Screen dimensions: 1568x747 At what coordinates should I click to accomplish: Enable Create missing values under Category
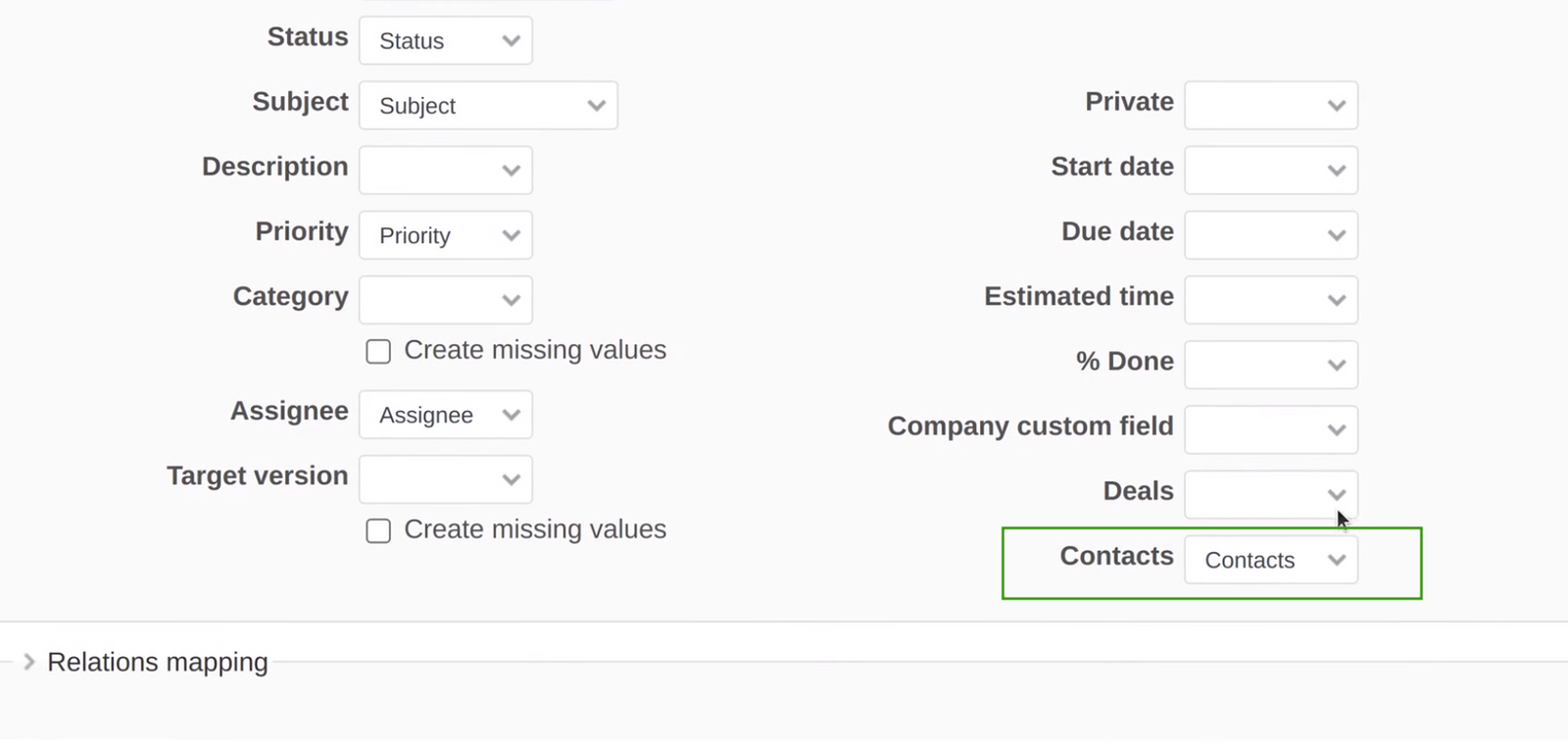[377, 351]
